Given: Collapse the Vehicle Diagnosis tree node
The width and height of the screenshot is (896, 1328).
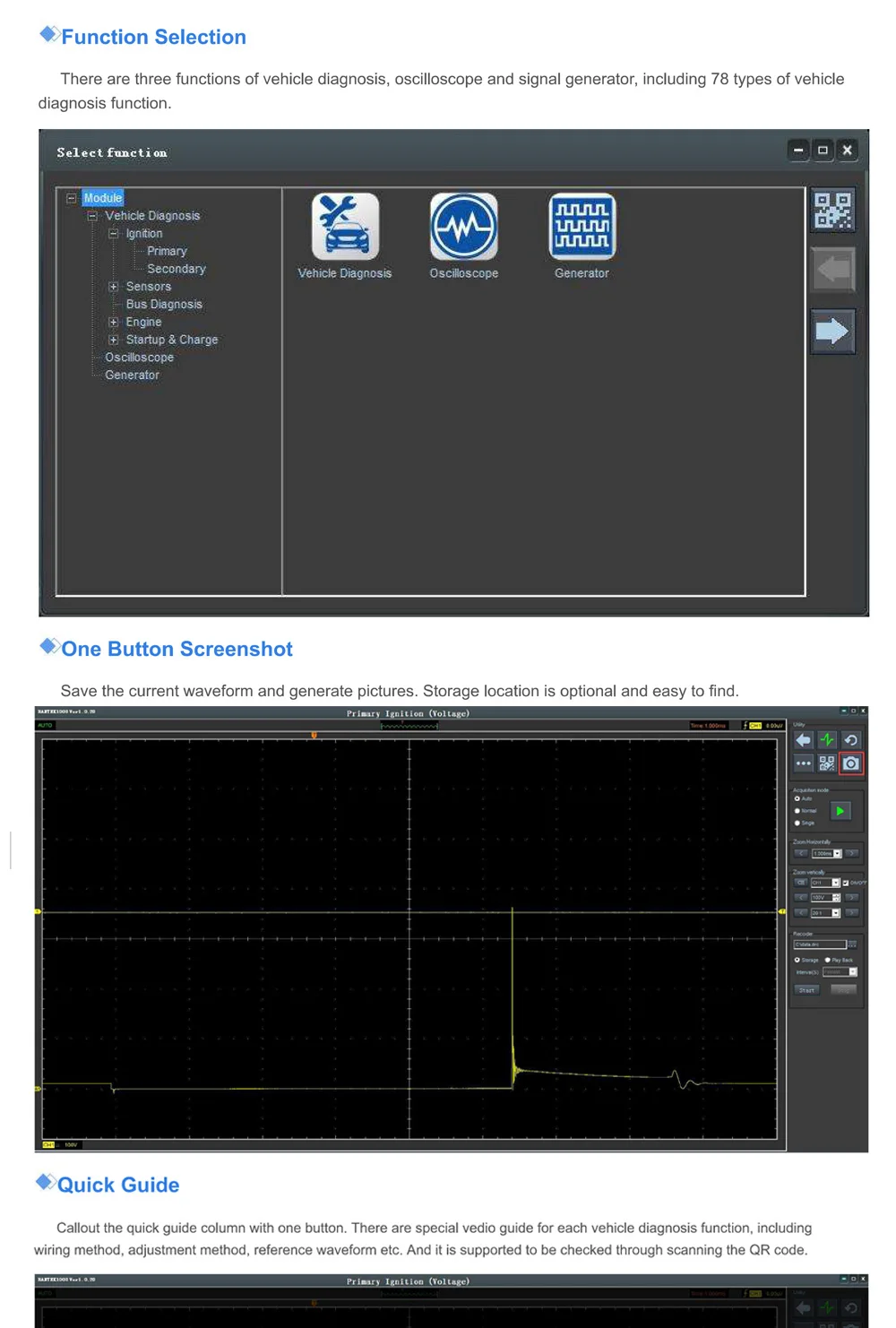Looking at the screenshot, I should (92, 216).
